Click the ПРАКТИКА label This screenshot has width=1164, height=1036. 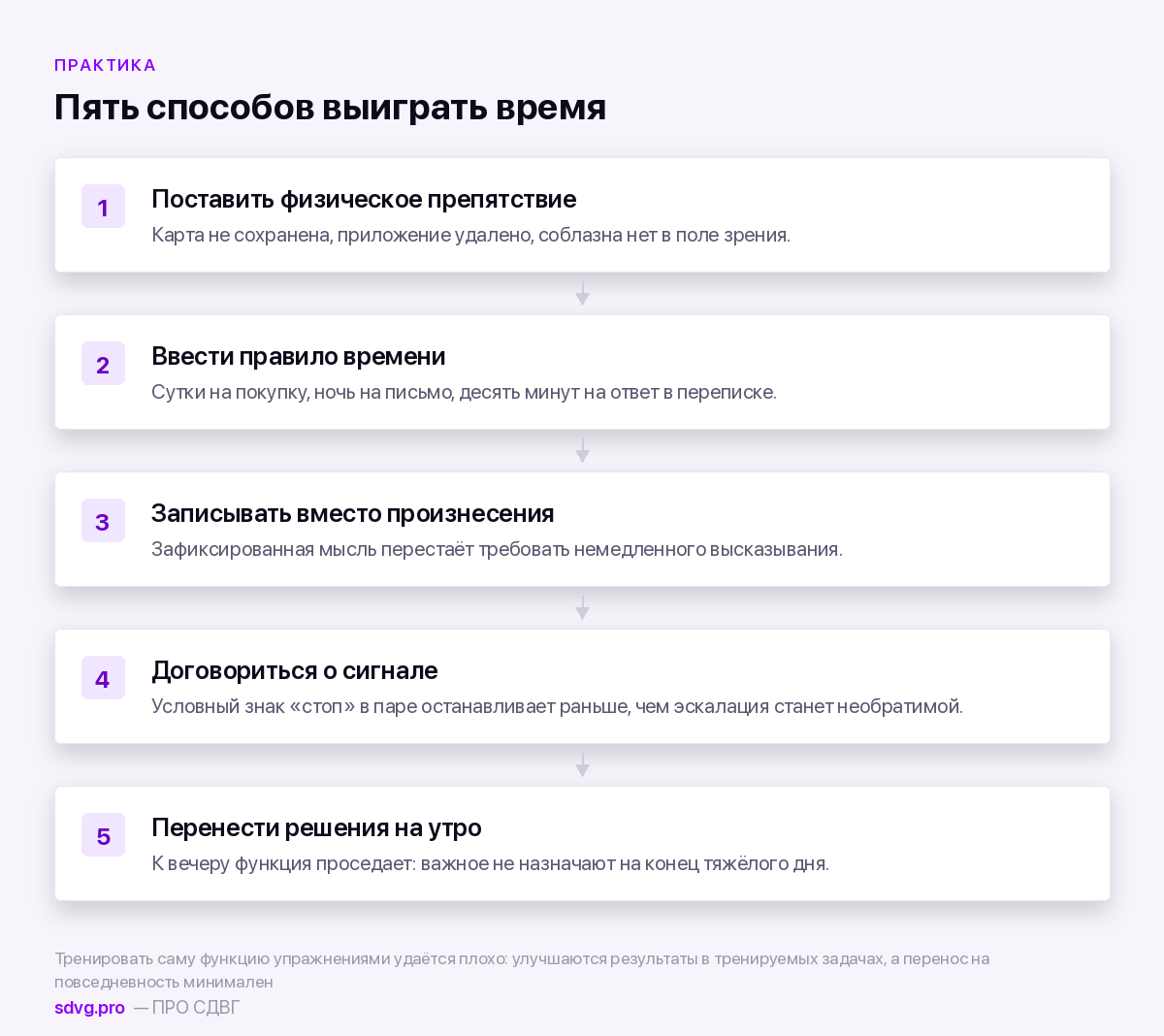click(x=105, y=65)
